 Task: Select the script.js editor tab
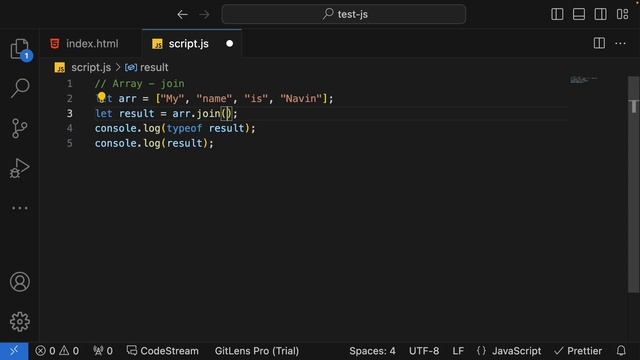tap(189, 44)
